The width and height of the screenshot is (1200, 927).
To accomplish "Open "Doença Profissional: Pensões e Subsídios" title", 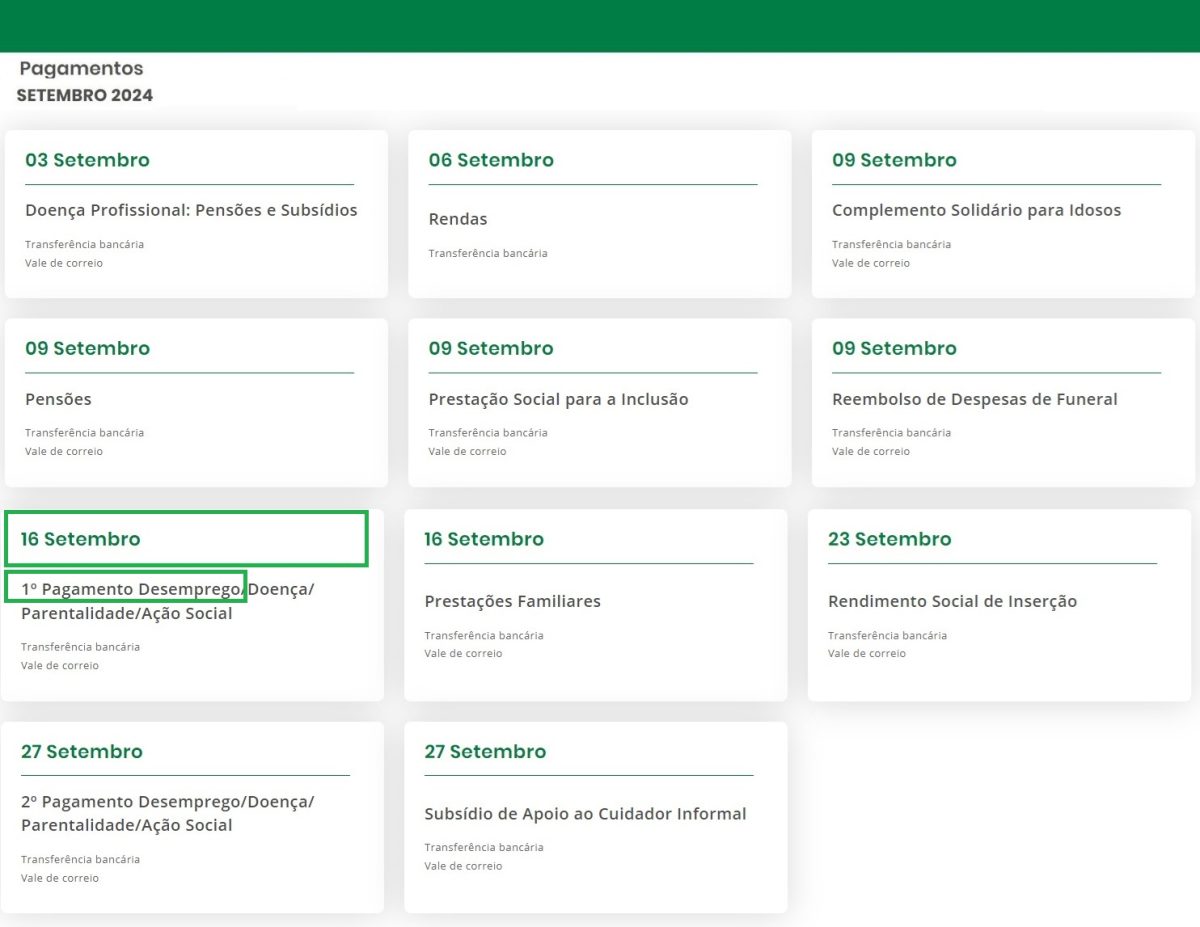I will point(191,211).
